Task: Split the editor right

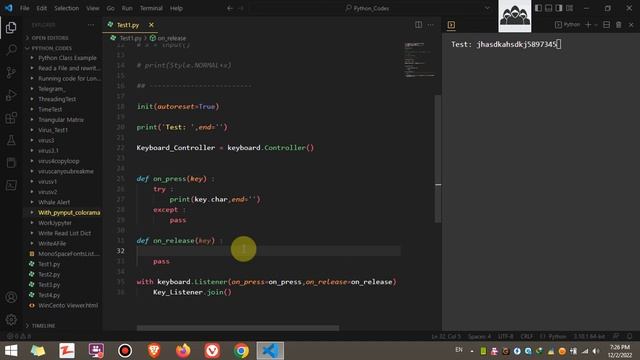Action: coord(418,25)
